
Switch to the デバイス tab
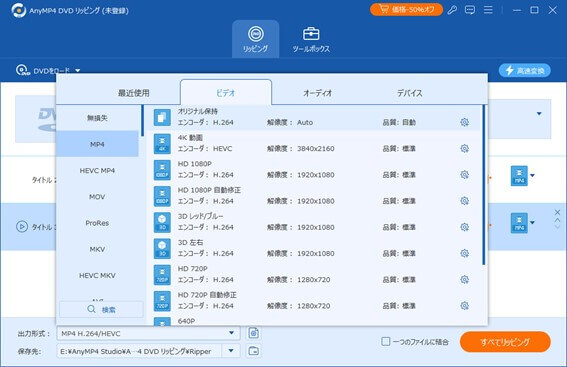pyautogui.click(x=409, y=93)
